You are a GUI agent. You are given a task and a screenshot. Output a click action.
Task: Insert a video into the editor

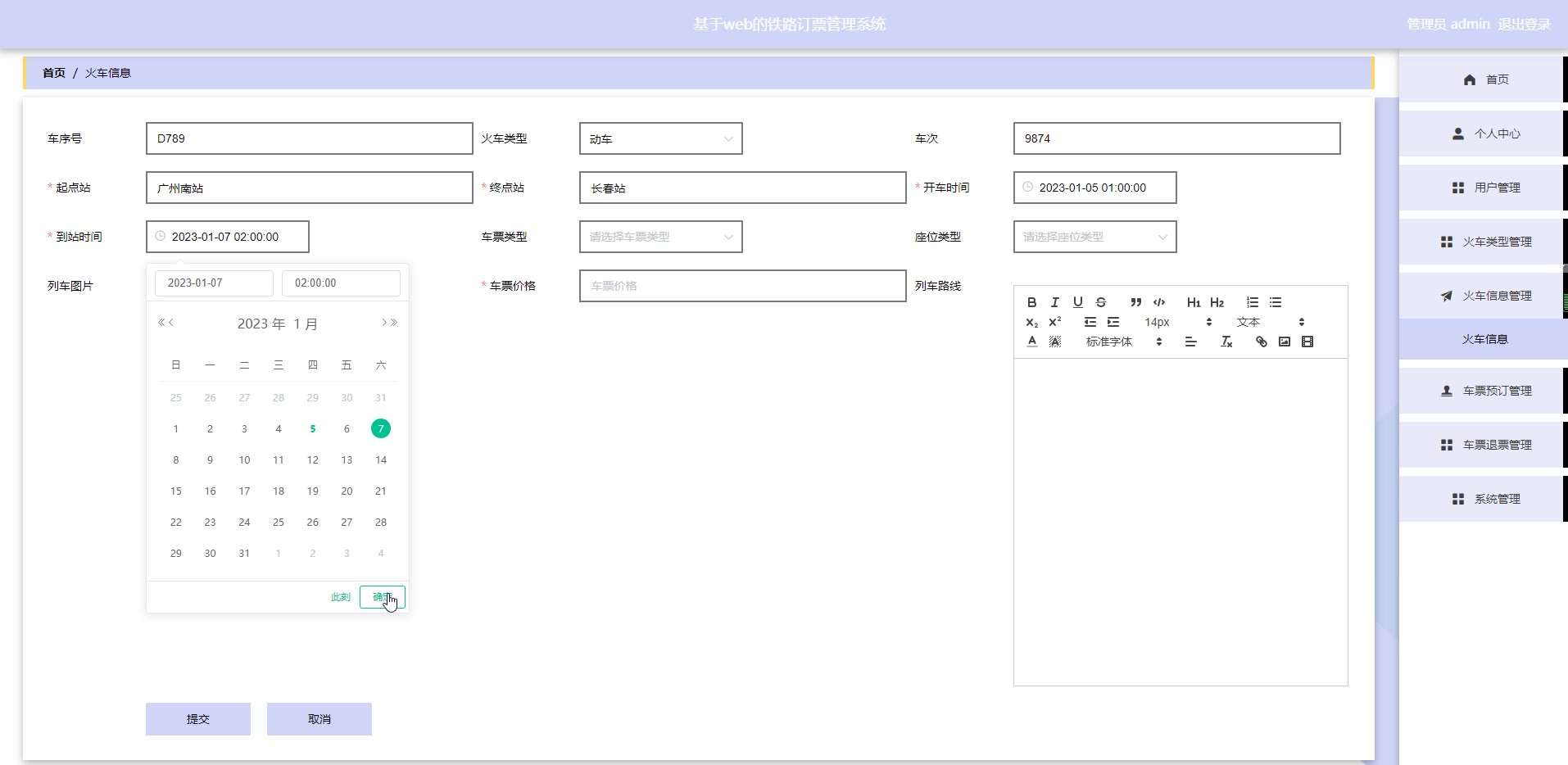(1307, 342)
